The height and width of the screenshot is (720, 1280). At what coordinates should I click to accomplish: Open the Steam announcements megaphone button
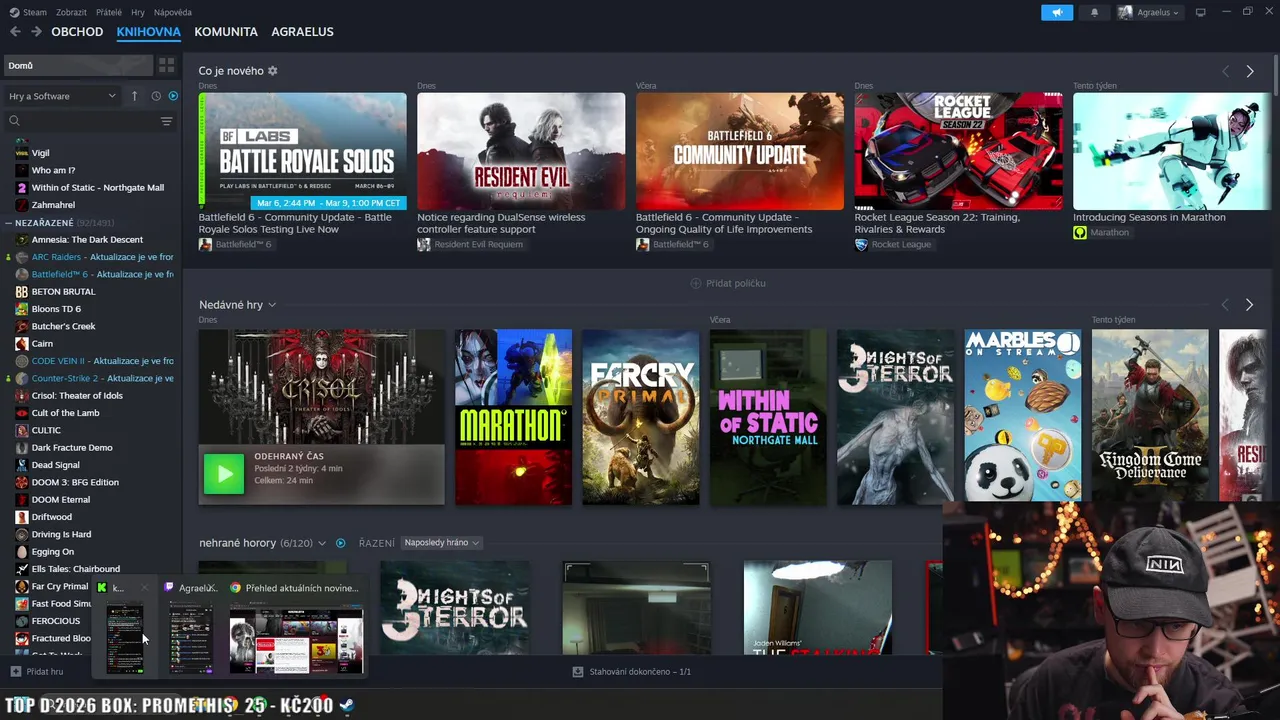click(1057, 12)
